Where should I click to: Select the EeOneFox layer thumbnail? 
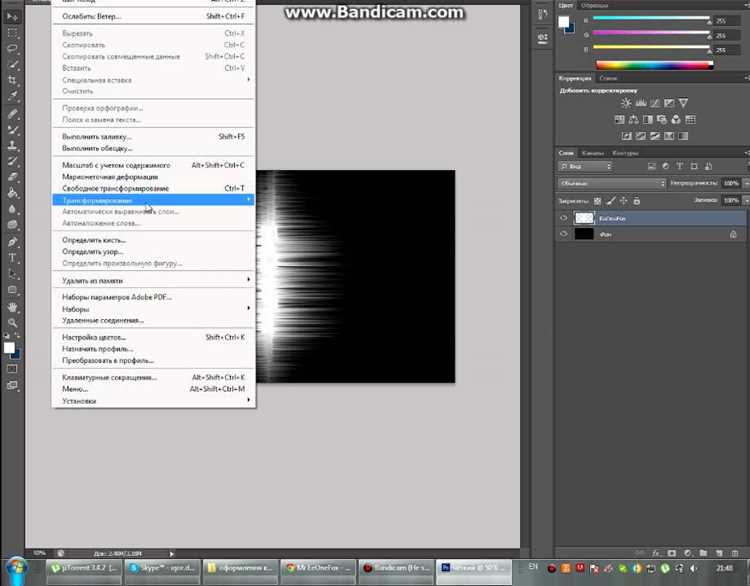584,218
